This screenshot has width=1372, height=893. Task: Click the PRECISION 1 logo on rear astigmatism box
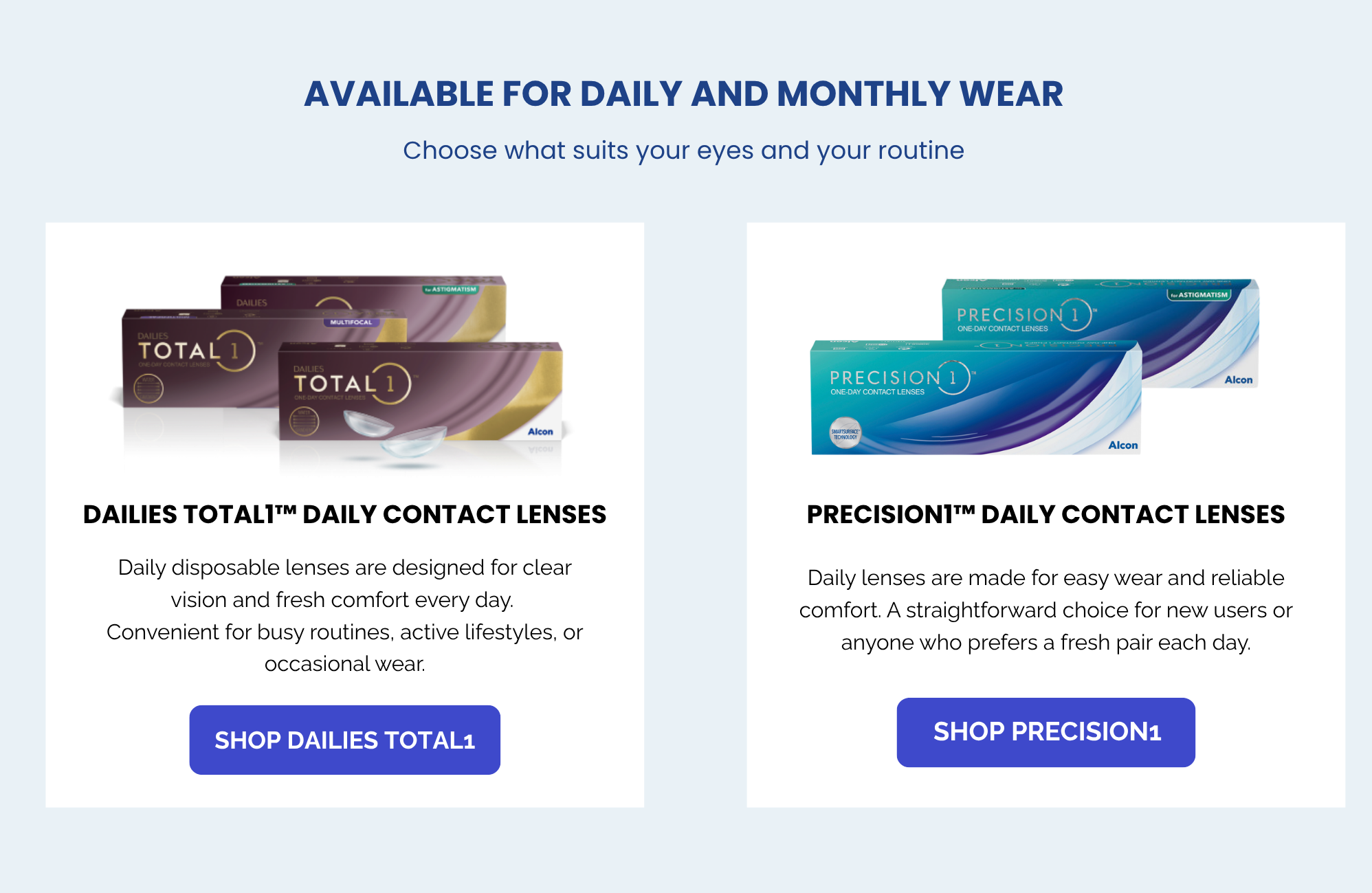coord(1023,315)
